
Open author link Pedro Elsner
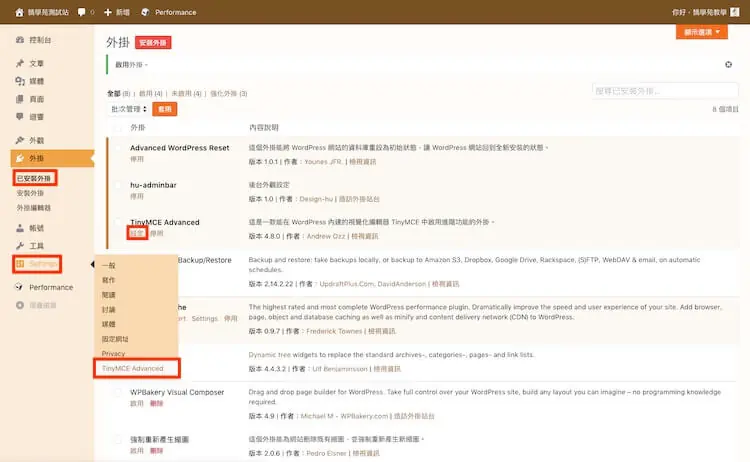click(x=326, y=453)
